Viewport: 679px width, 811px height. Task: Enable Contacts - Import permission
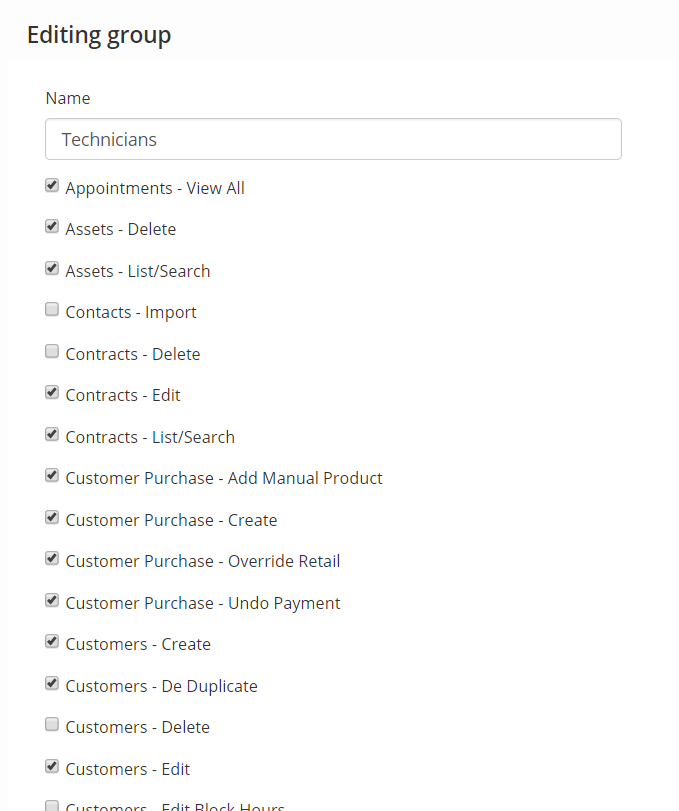(52, 310)
